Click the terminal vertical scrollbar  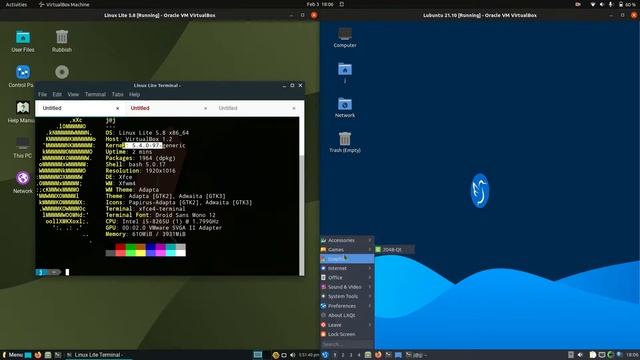coord(302,196)
